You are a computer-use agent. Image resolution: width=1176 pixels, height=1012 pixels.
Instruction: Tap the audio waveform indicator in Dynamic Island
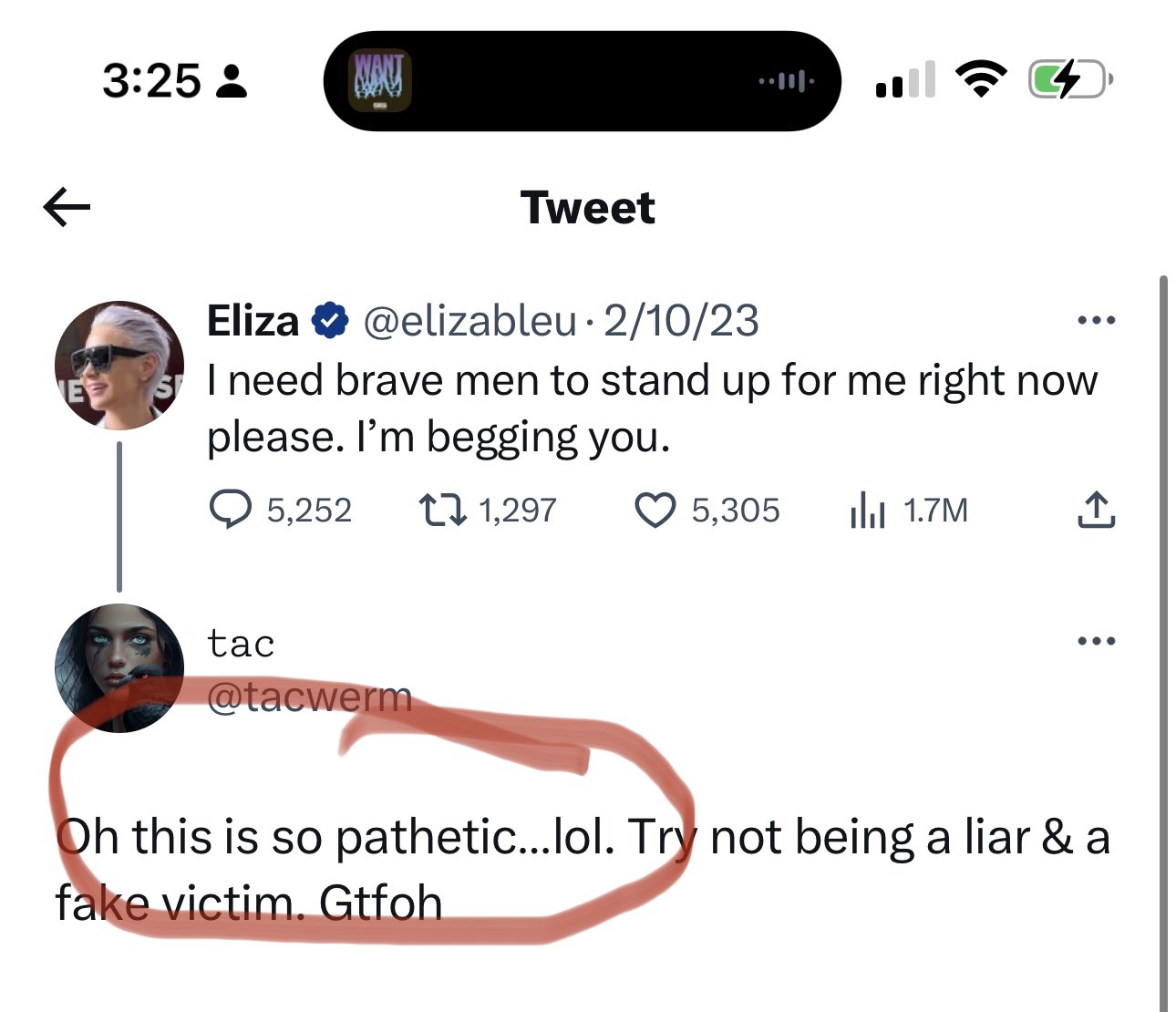click(787, 81)
